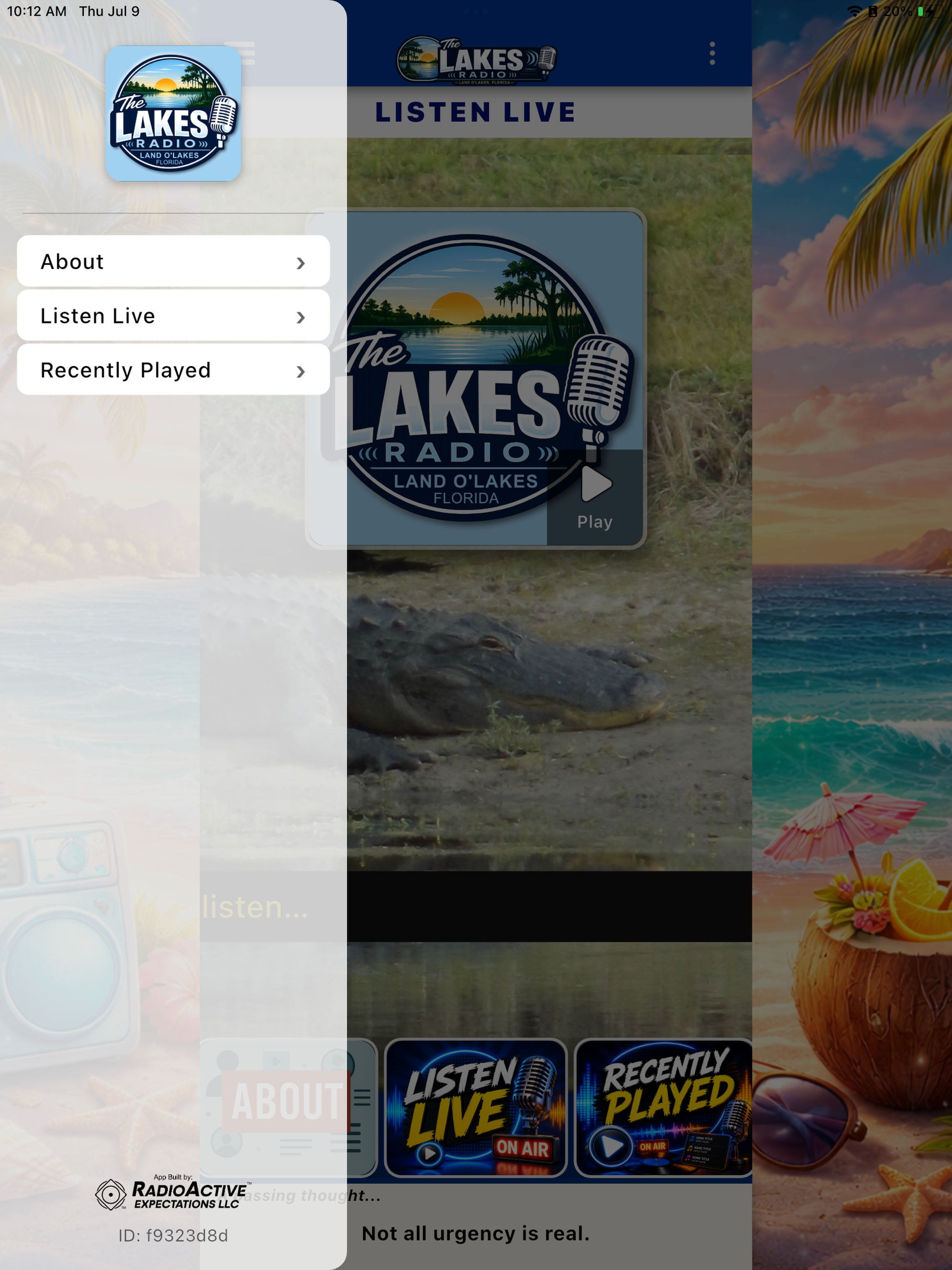The image size is (952, 1270).
Task: Open the Recently Played tile
Action: point(663,1108)
